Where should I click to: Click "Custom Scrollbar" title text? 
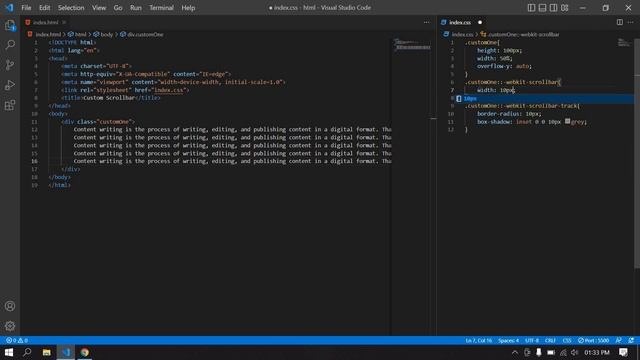(x=109, y=98)
